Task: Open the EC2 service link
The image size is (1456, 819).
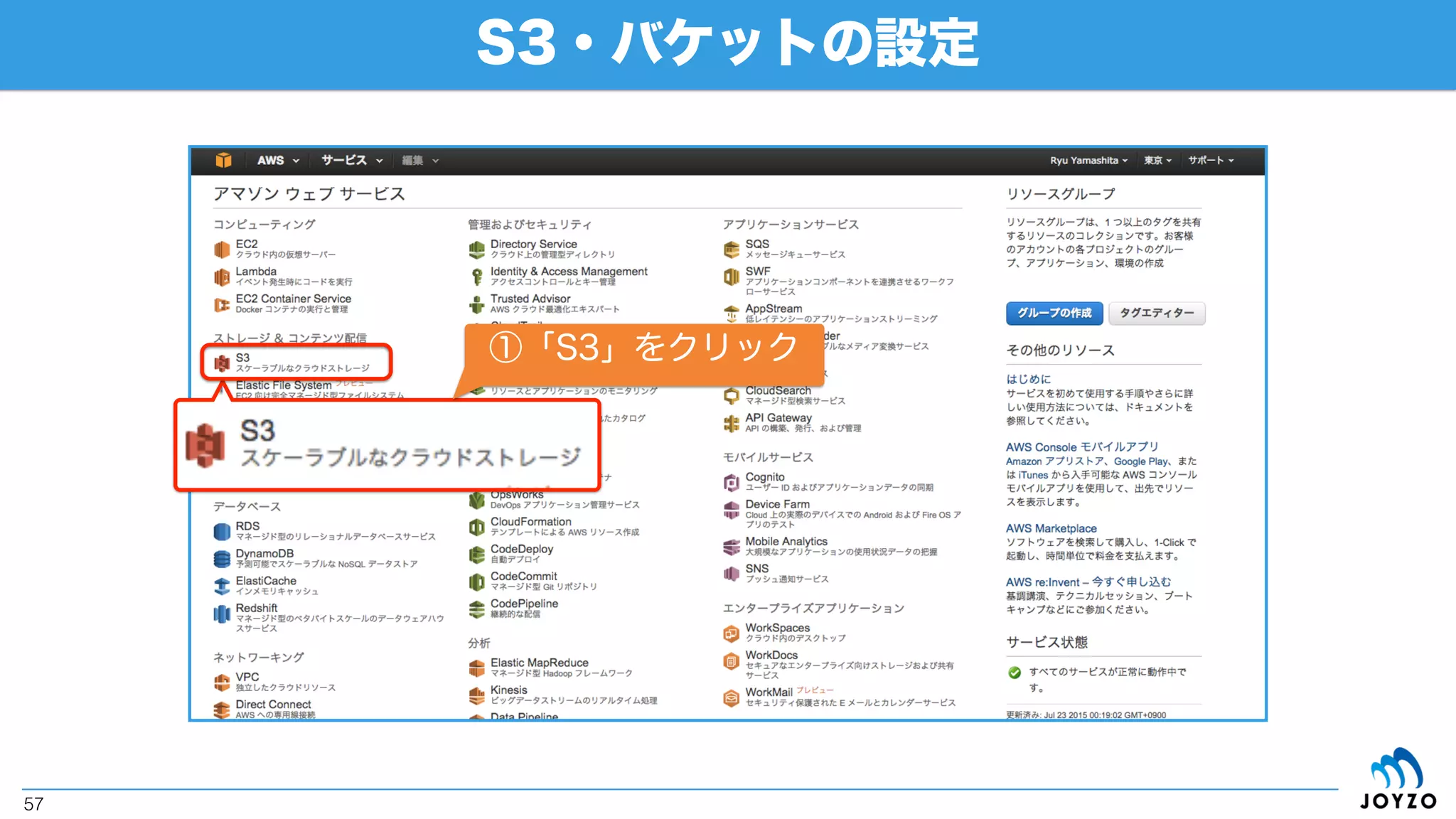Action: (x=247, y=244)
